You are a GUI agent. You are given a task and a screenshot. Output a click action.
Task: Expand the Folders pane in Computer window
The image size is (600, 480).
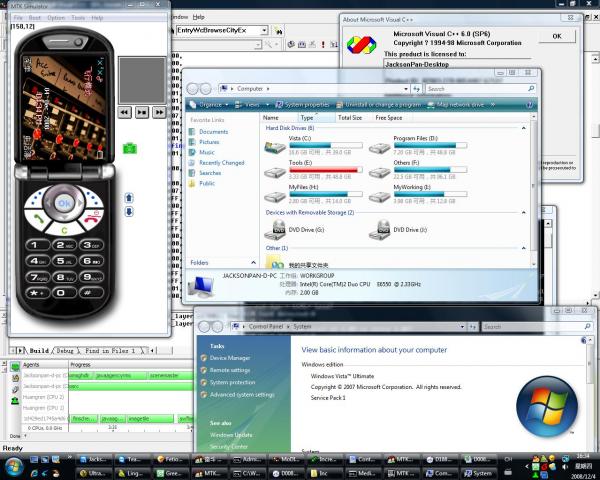tap(253, 263)
